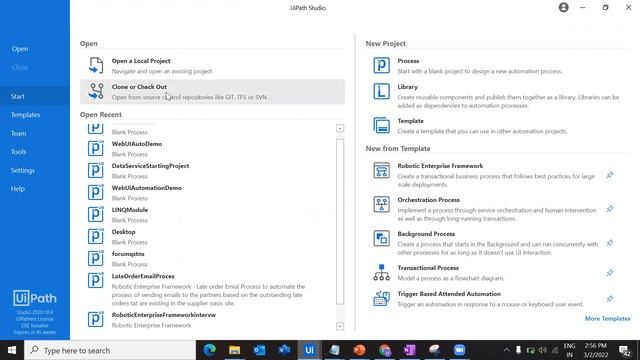
Task: Click the Robotic Enterprise Framework title
Action: tap(440, 166)
